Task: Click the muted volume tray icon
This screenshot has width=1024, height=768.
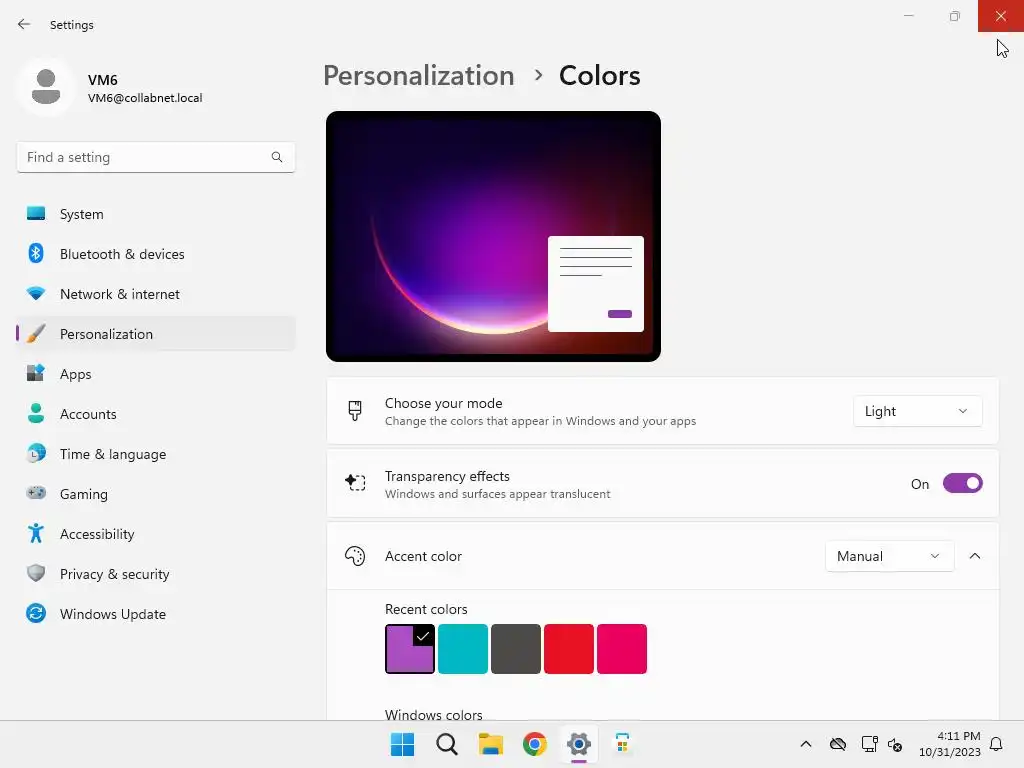Action: [x=895, y=744]
